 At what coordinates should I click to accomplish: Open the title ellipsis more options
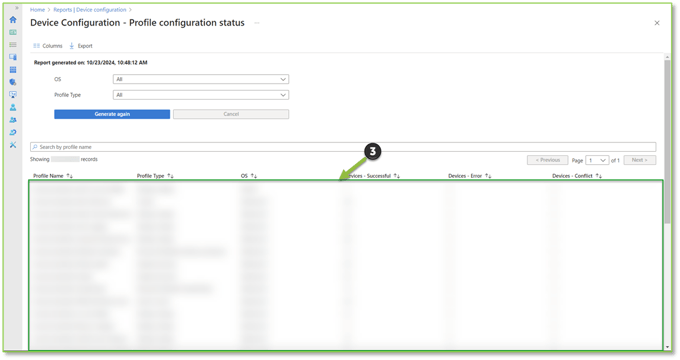tap(257, 23)
